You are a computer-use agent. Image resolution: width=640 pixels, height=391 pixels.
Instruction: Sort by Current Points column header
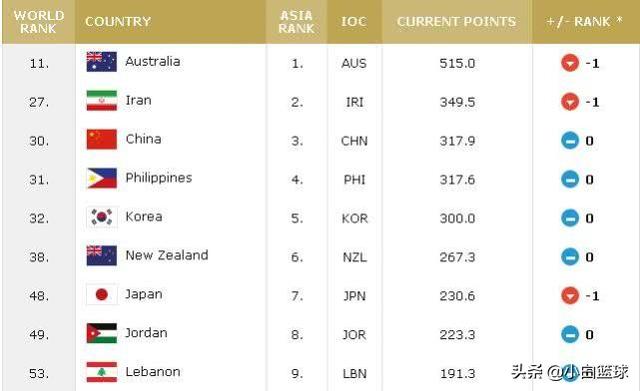[457, 22]
